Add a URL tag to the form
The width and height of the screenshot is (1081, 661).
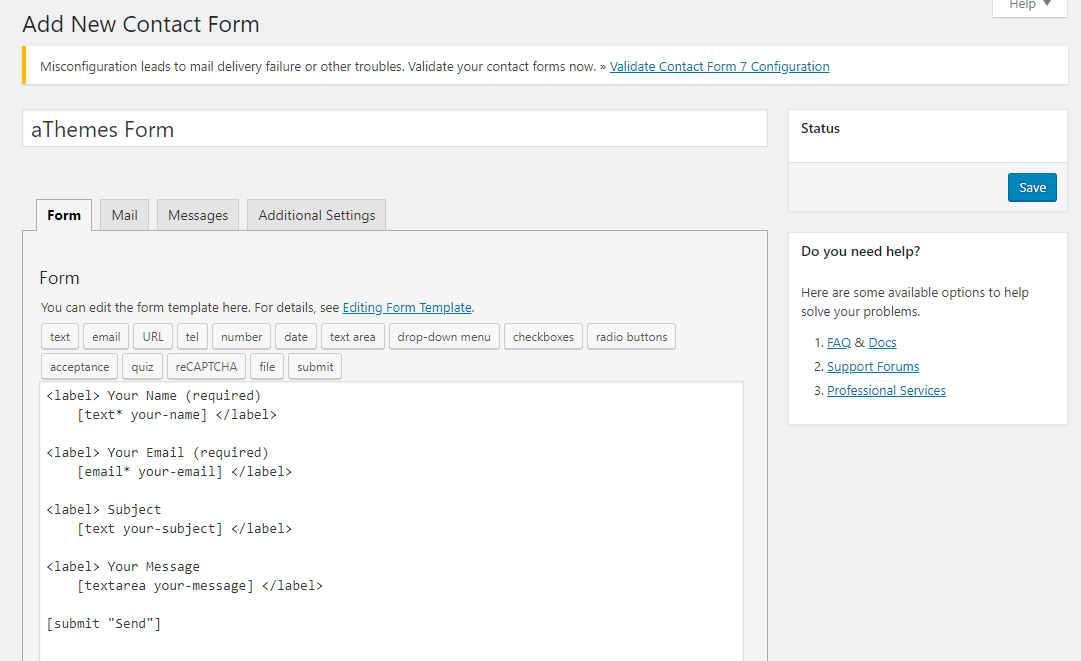[153, 337]
